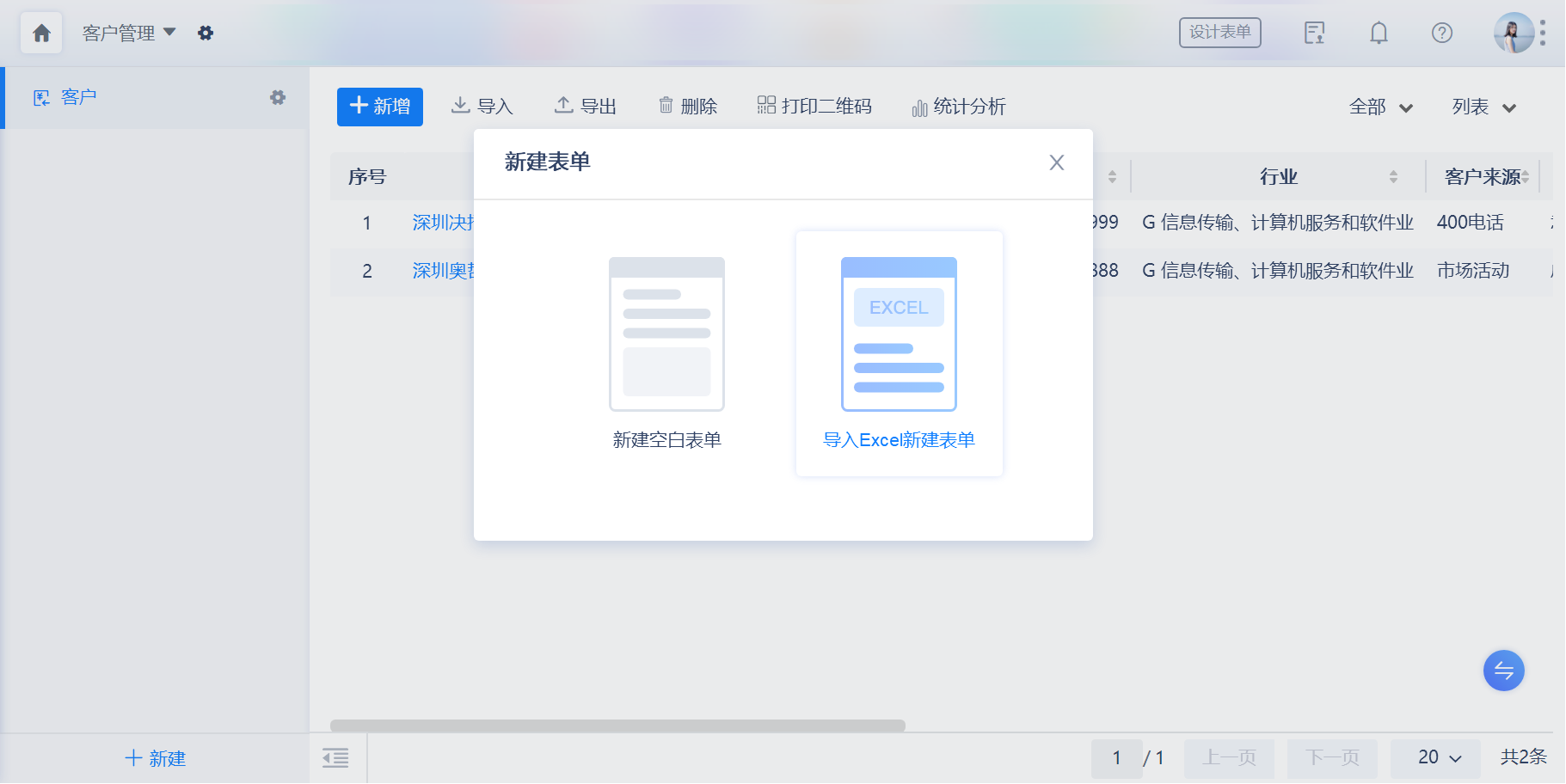This screenshot has height=784, width=1566.
Task: Expand the 全部 filter dropdown
Action: [x=1381, y=107]
